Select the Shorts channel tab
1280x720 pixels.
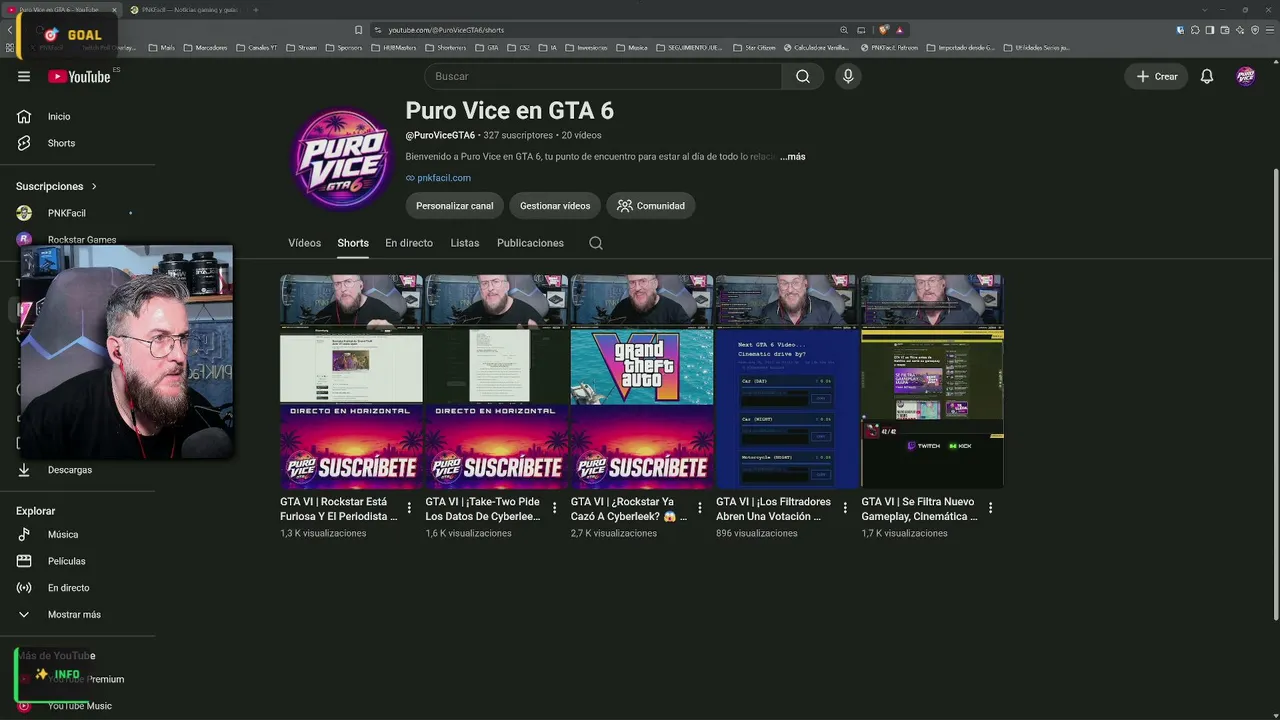point(353,243)
